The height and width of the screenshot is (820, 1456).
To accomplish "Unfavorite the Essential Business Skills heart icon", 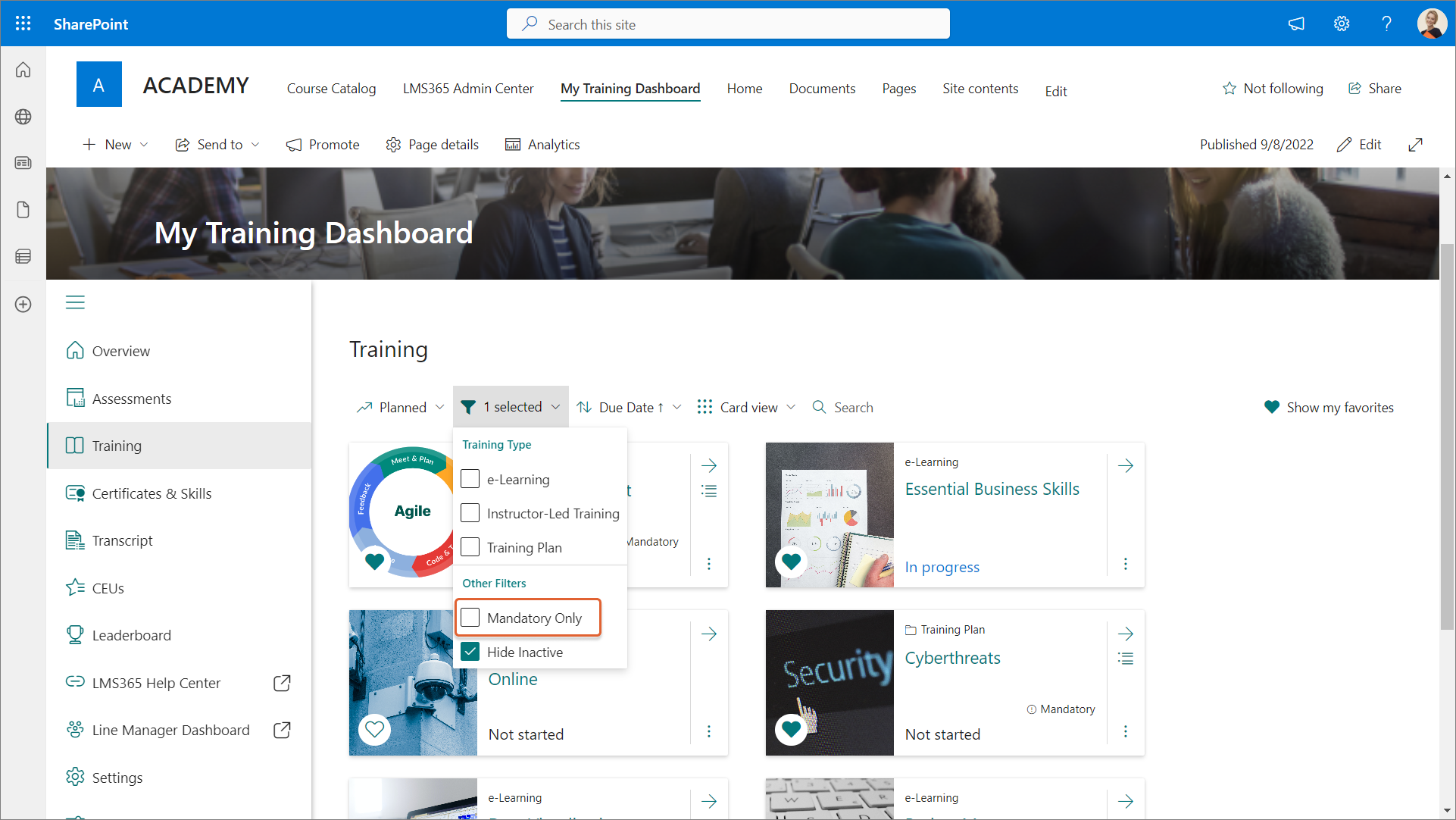I will pos(791,562).
